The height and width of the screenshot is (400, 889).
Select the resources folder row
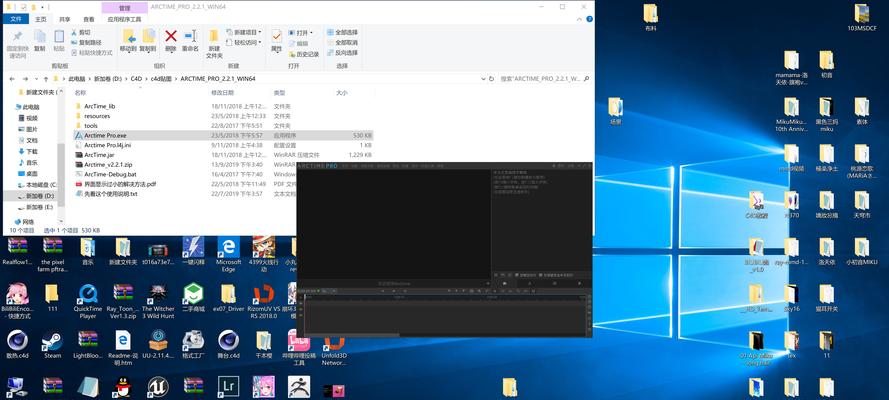click(x=223, y=116)
